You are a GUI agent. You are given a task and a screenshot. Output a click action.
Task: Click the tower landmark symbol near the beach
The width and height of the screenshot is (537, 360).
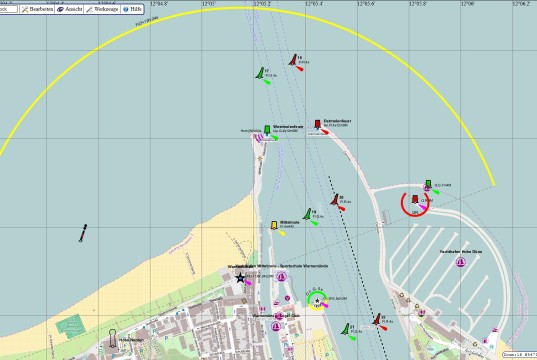[112, 338]
